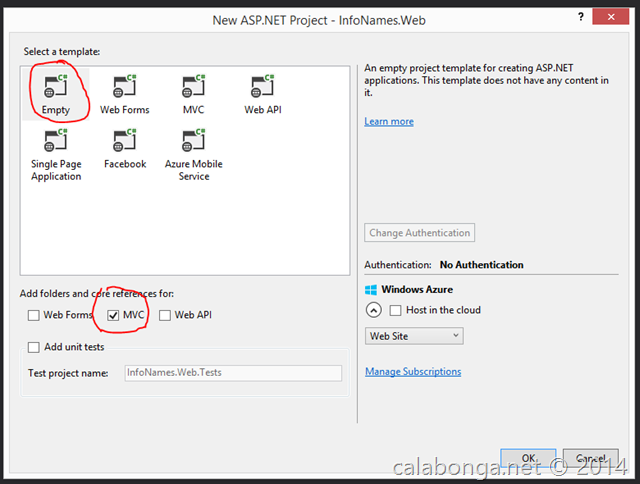This screenshot has height=484, width=640.
Task: Click the Cancel button
Action: pyautogui.click(x=591, y=458)
